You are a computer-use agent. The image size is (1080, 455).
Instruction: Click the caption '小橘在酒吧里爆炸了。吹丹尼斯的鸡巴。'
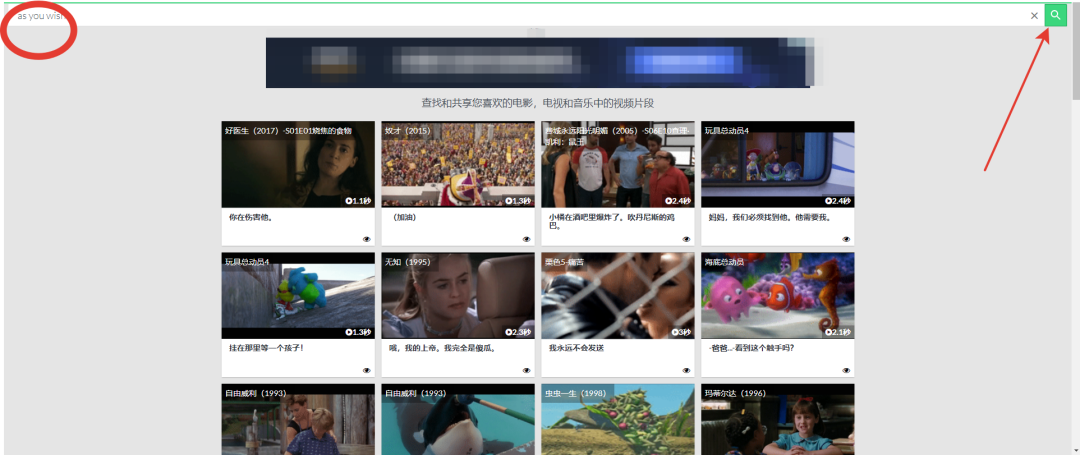[614, 221]
